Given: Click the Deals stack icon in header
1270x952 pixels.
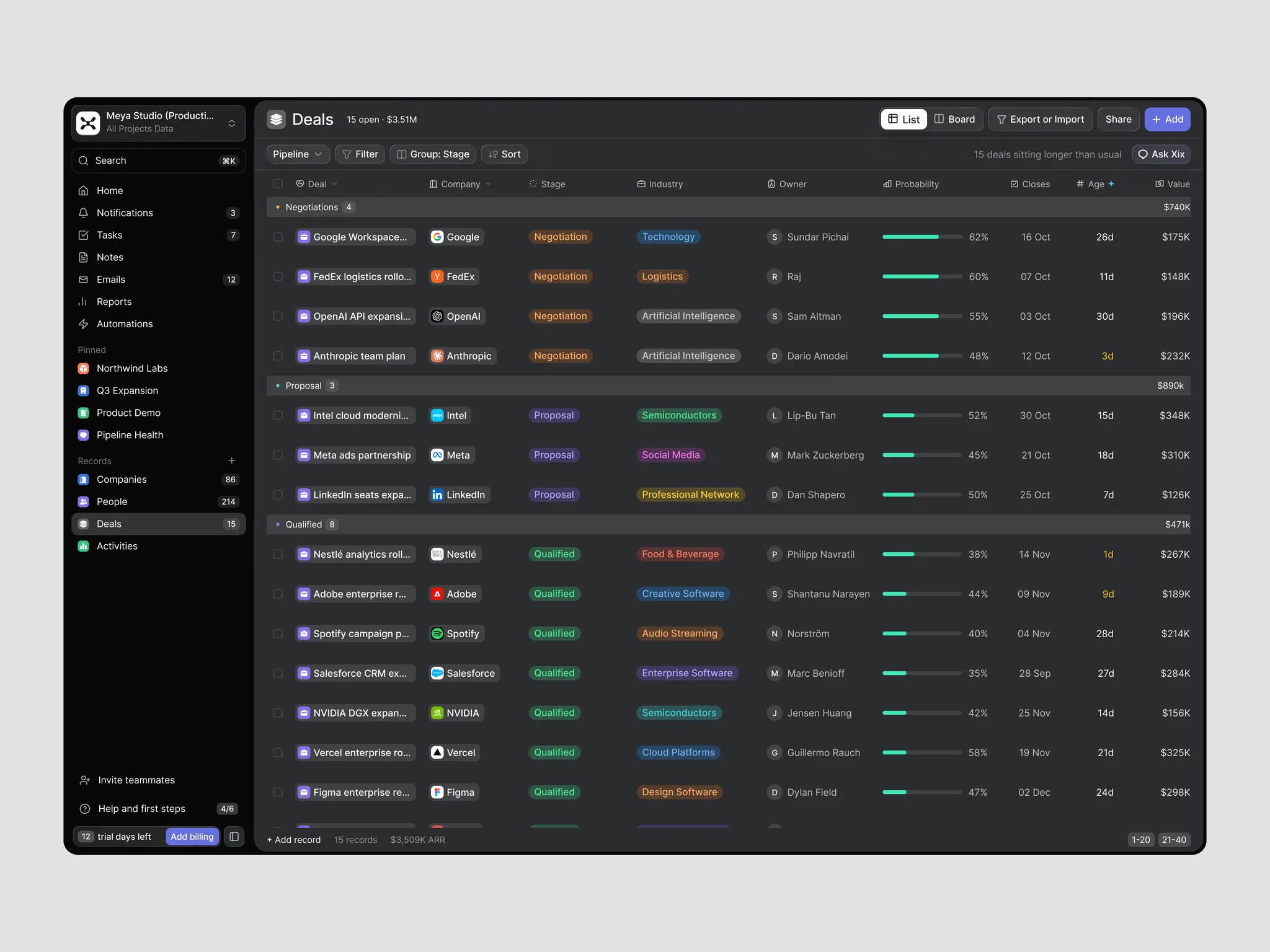Looking at the screenshot, I should pos(276,119).
